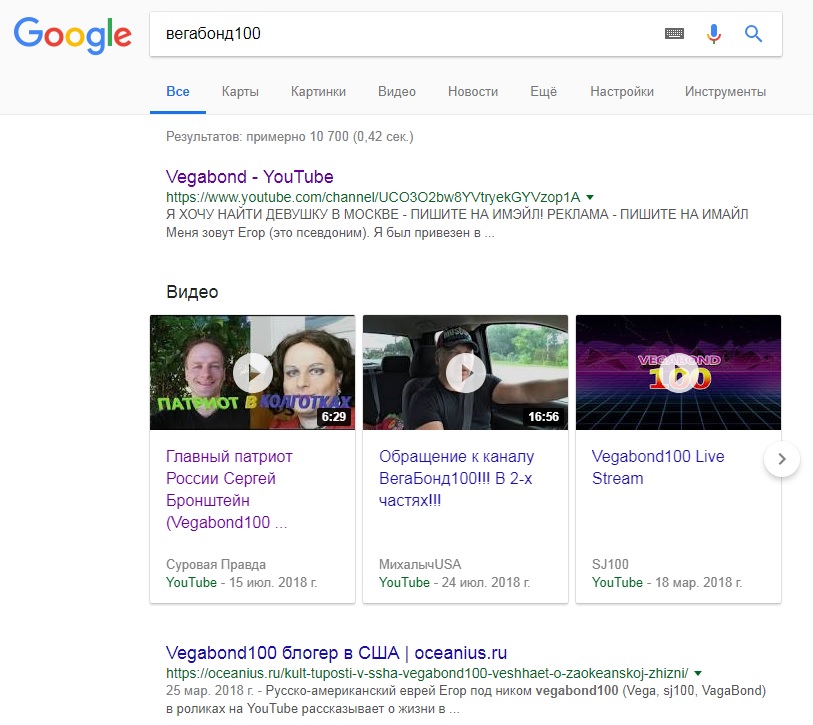
Task: Click the Я ХОЧУ НАЙТИ ДЕВУШКУ snippet text
Action: pyautogui.click(x=457, y=224)
